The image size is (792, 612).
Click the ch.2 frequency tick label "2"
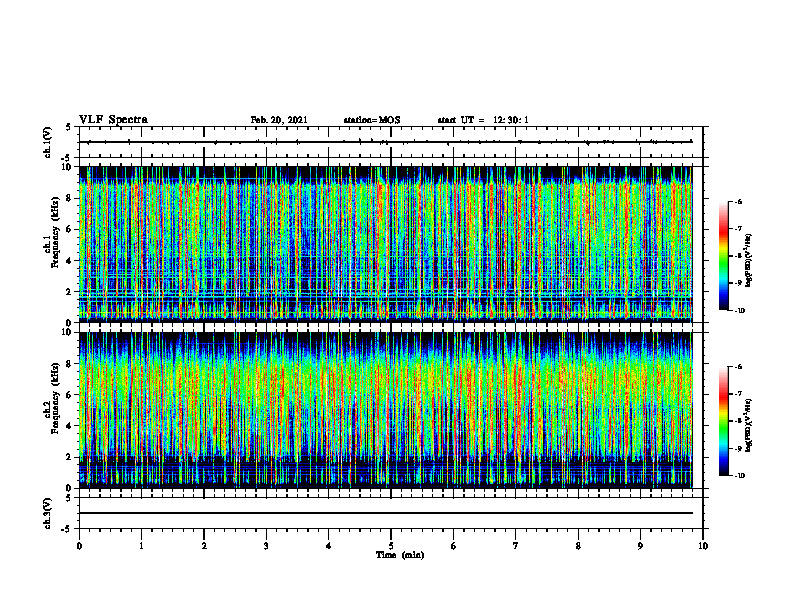(69, 457)
